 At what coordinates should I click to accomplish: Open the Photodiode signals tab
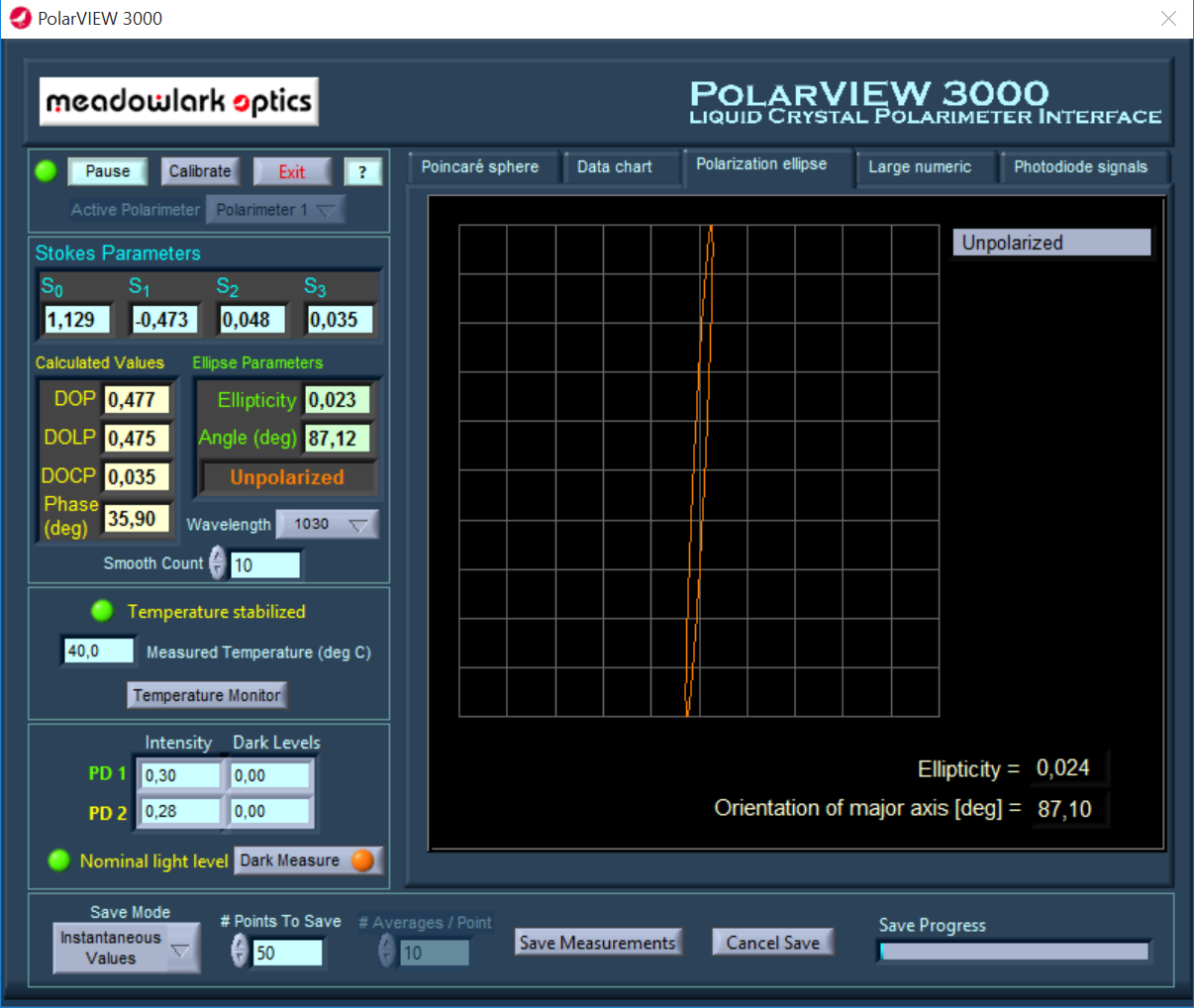click(1080, 167)
